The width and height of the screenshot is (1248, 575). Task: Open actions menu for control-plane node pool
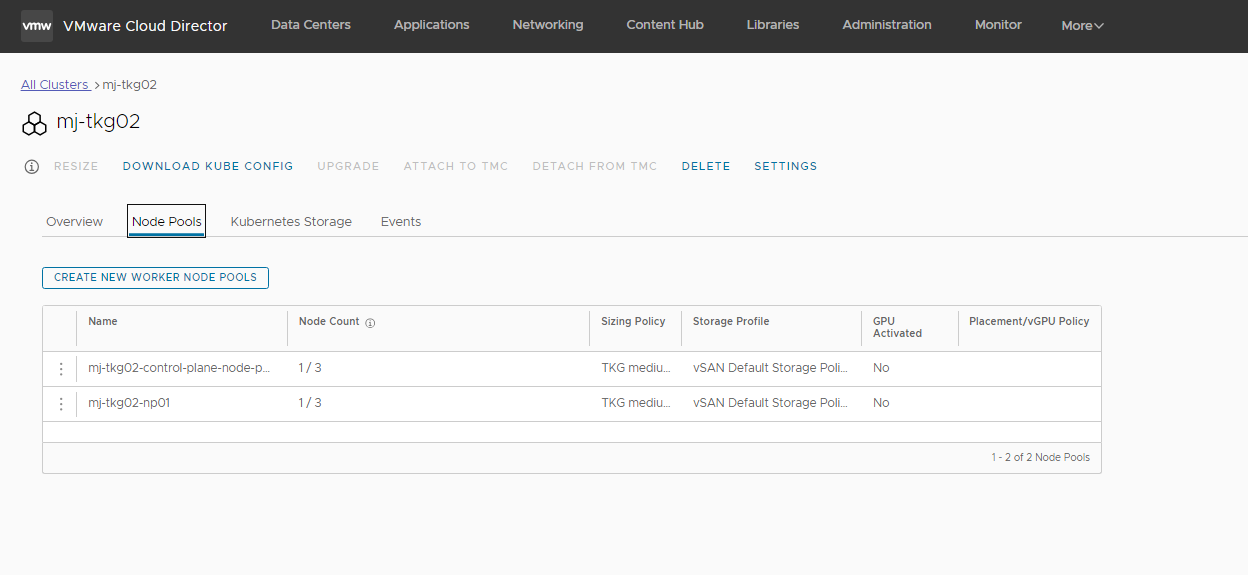pos(61,369)
